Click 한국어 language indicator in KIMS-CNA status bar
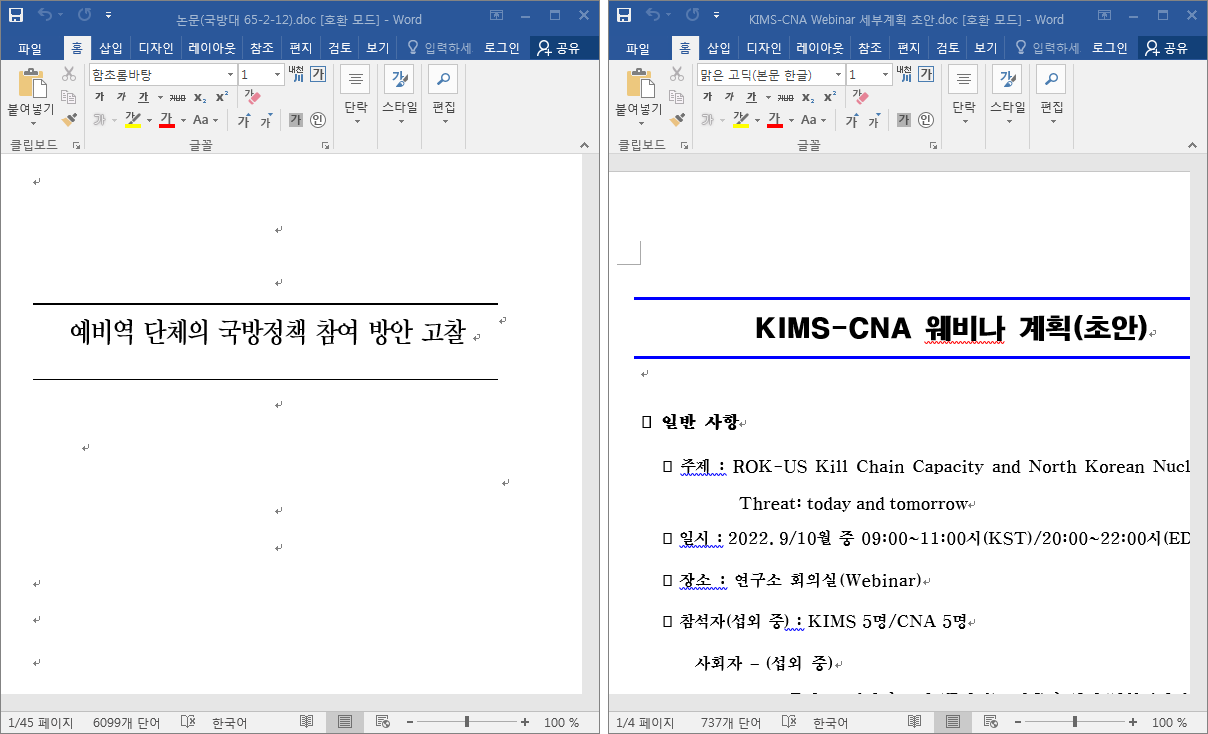Screen dimensions: 1208x734 point(832,722)
